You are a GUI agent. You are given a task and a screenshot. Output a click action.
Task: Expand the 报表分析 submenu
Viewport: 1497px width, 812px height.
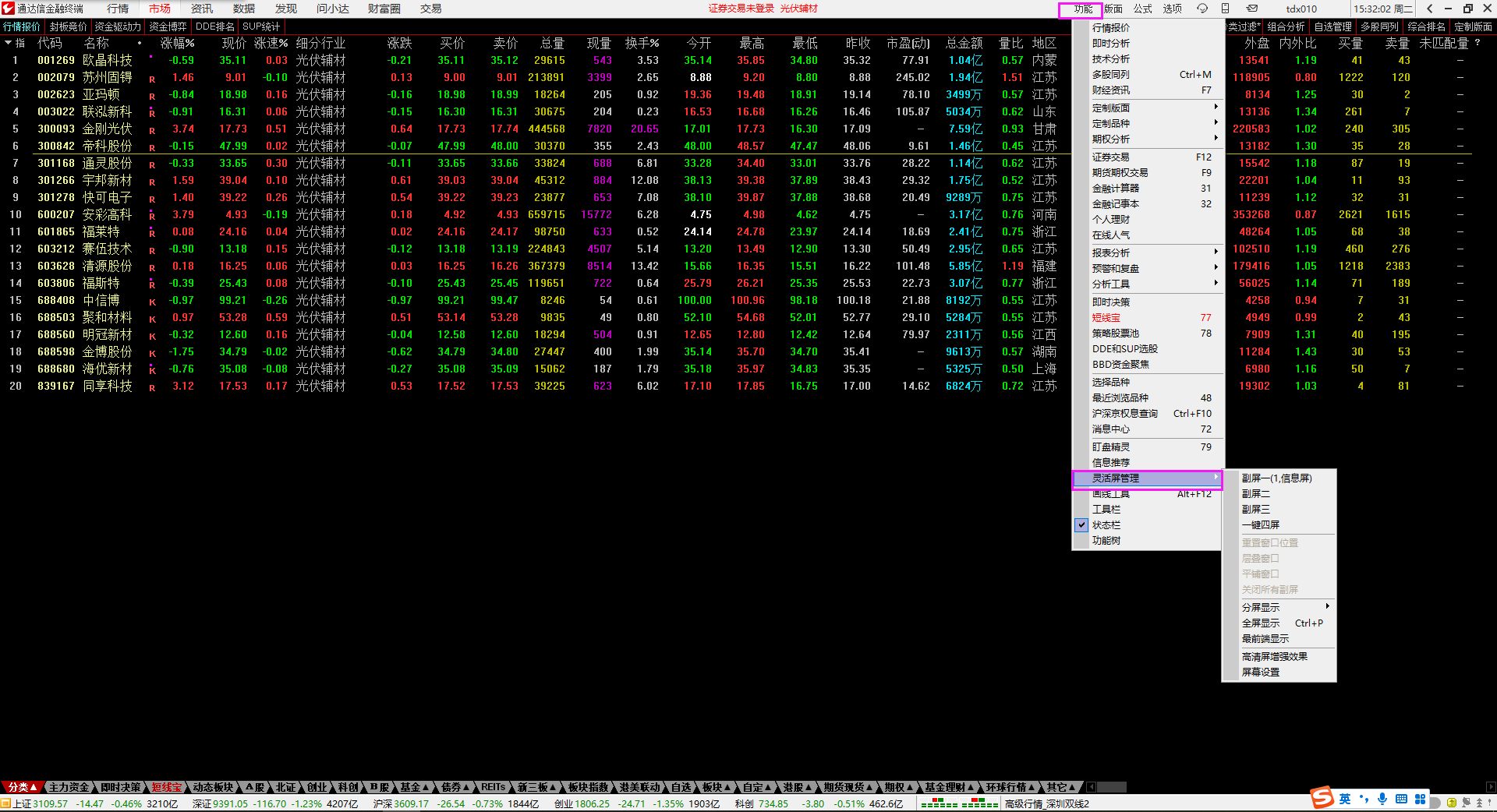tap(1147, 253)
